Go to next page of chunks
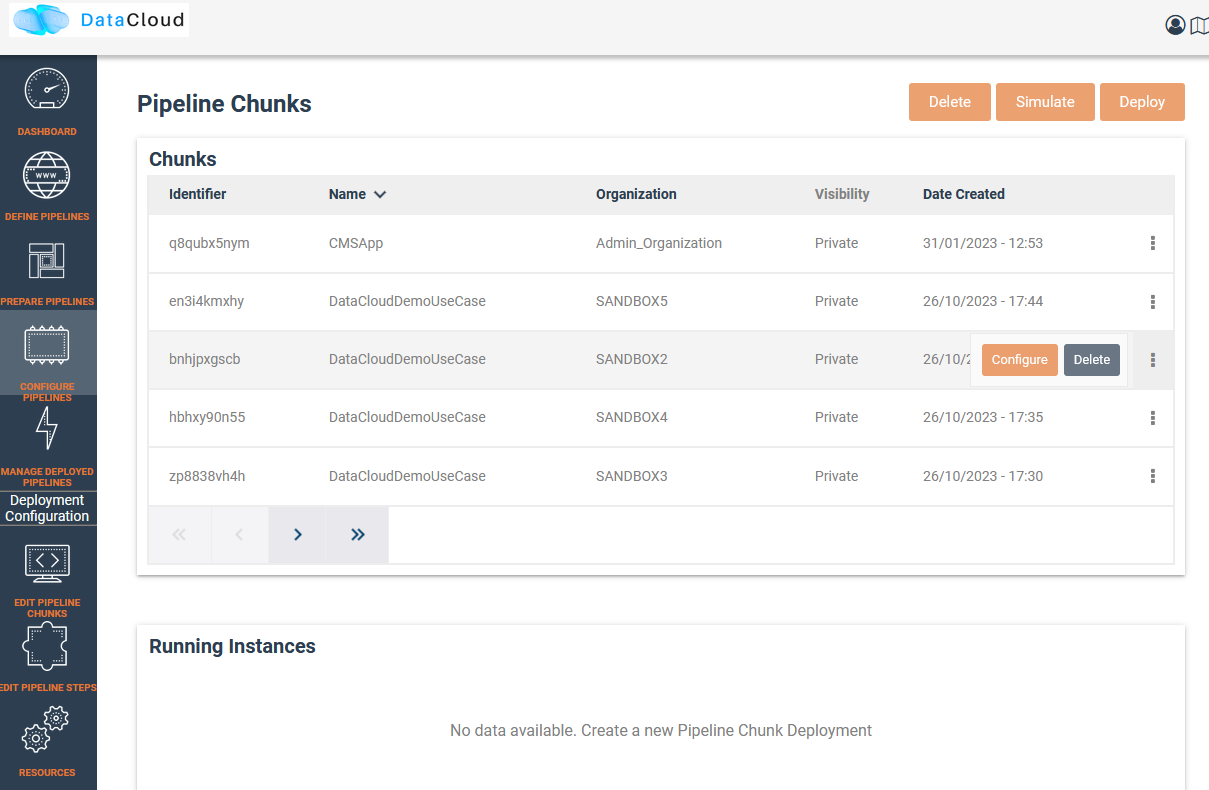Viewport: 1209px width, 790px height. tap(297, 535)
